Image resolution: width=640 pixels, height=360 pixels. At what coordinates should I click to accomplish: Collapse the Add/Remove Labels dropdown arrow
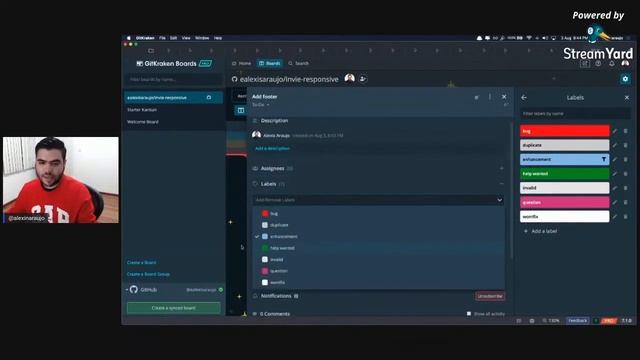point(499,200)
